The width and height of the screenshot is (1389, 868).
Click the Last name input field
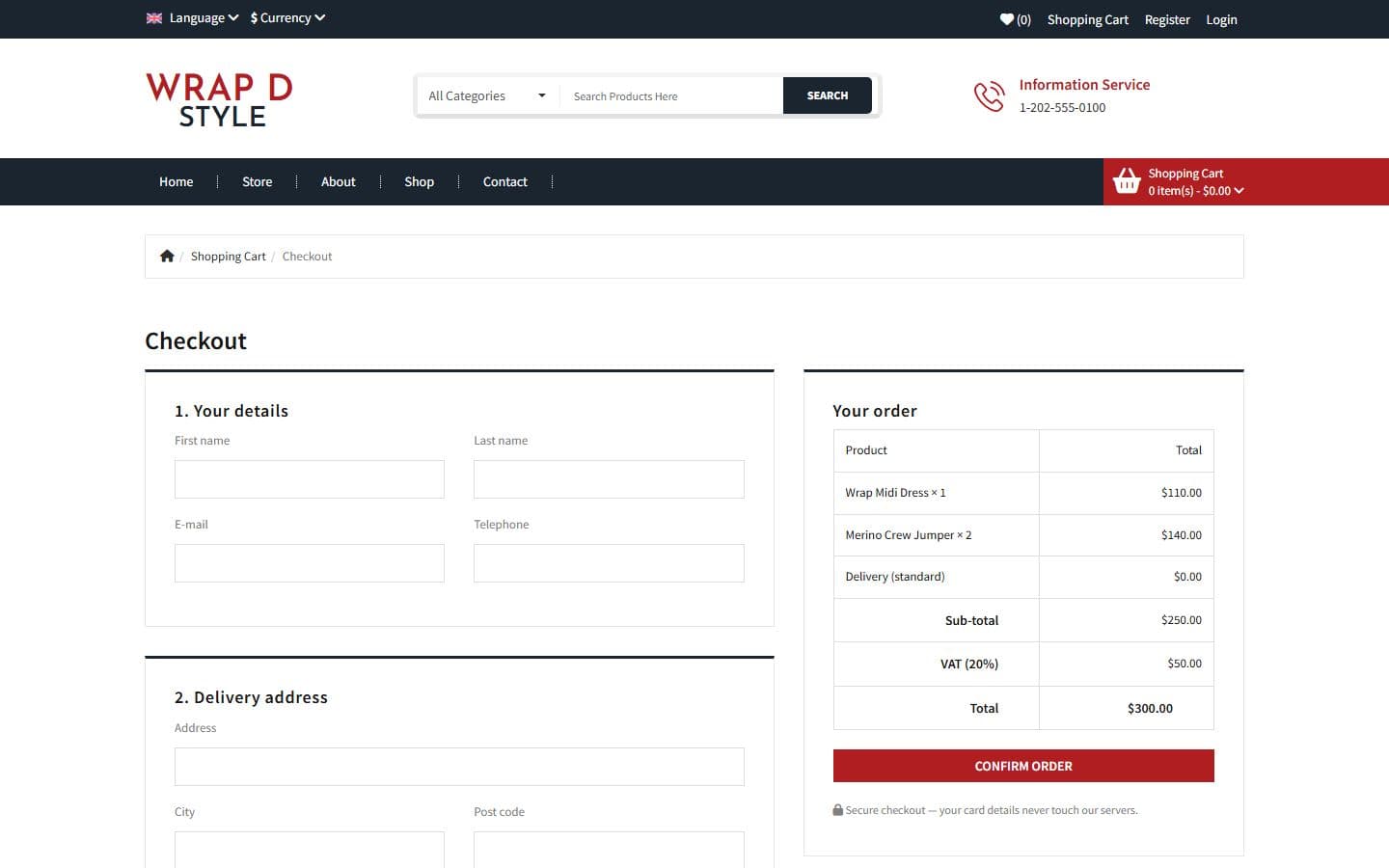(609, 479)
